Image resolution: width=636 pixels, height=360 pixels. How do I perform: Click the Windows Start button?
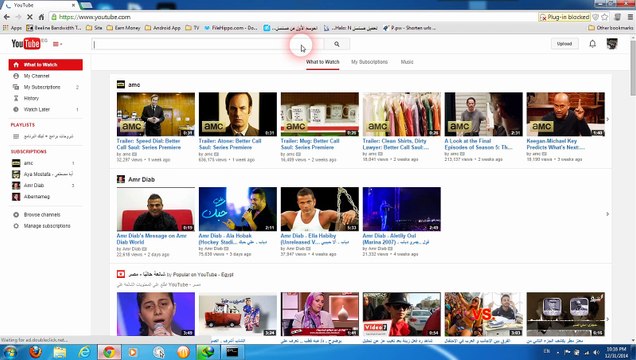point(10,352)
